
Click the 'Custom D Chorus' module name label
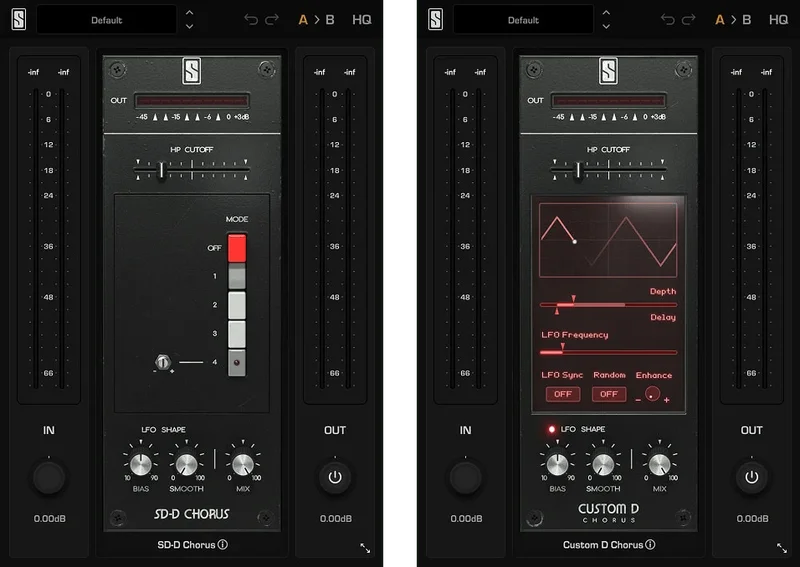point(603,545)
